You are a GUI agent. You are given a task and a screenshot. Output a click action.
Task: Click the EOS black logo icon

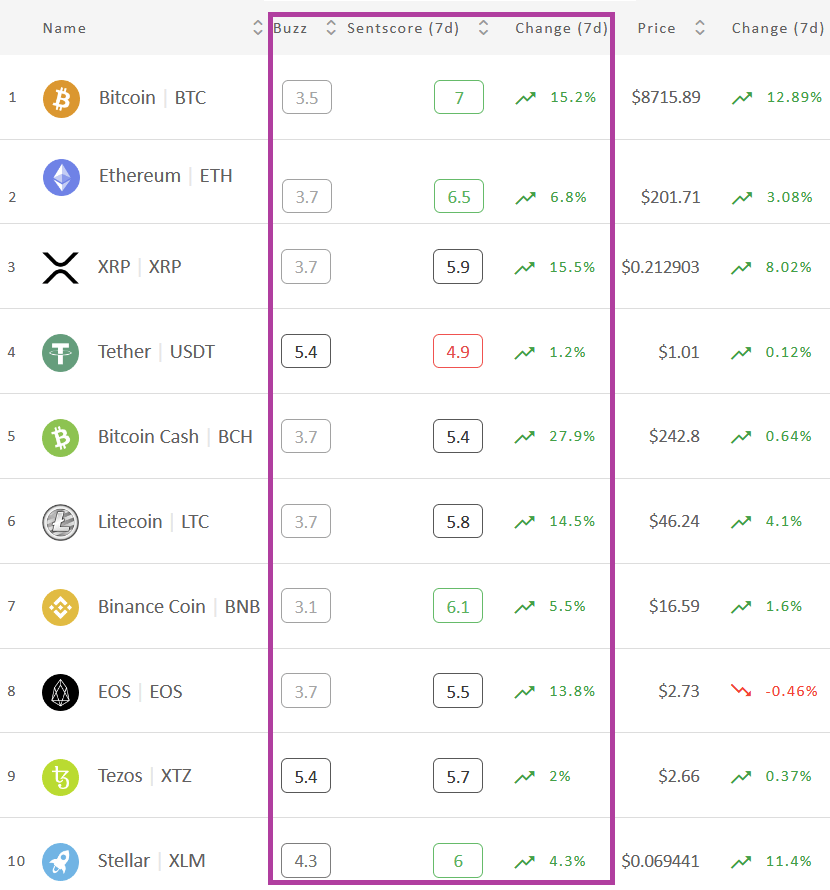click(60, 692)
